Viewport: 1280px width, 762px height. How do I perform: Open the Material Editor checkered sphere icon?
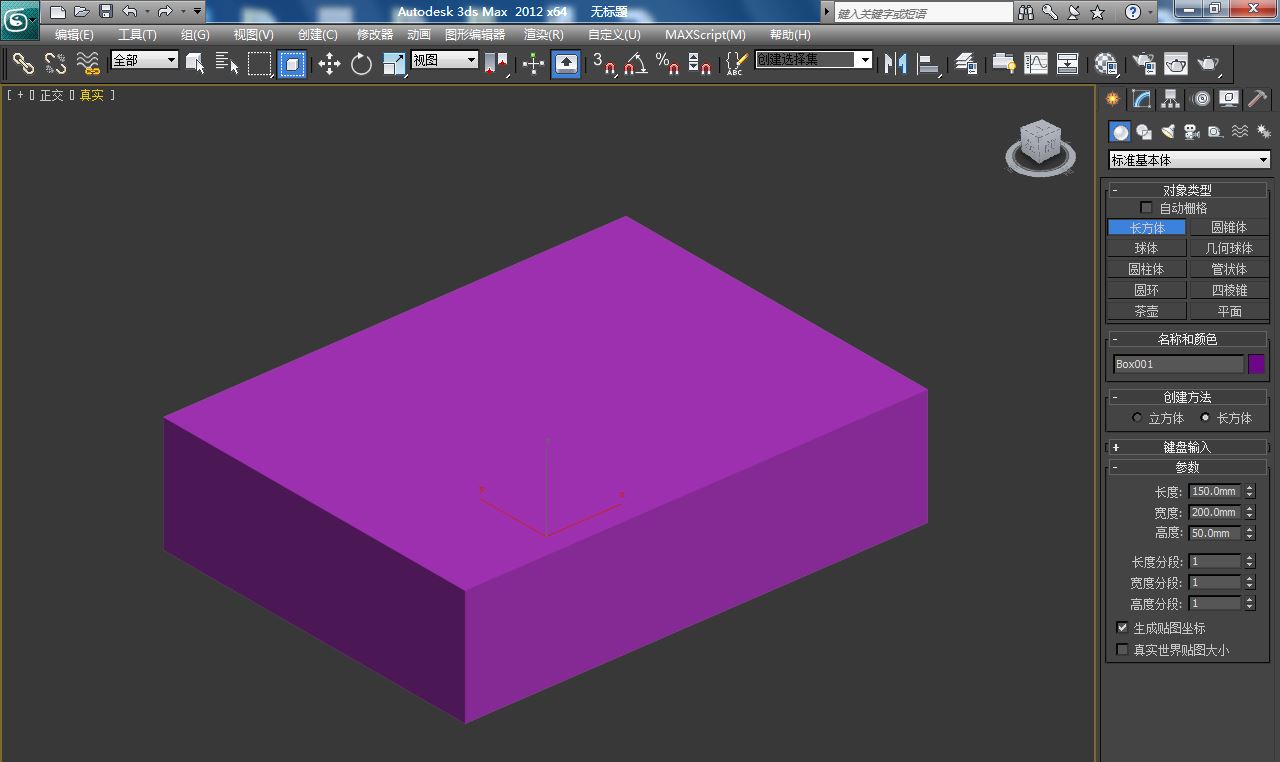tap(1105, 64)
